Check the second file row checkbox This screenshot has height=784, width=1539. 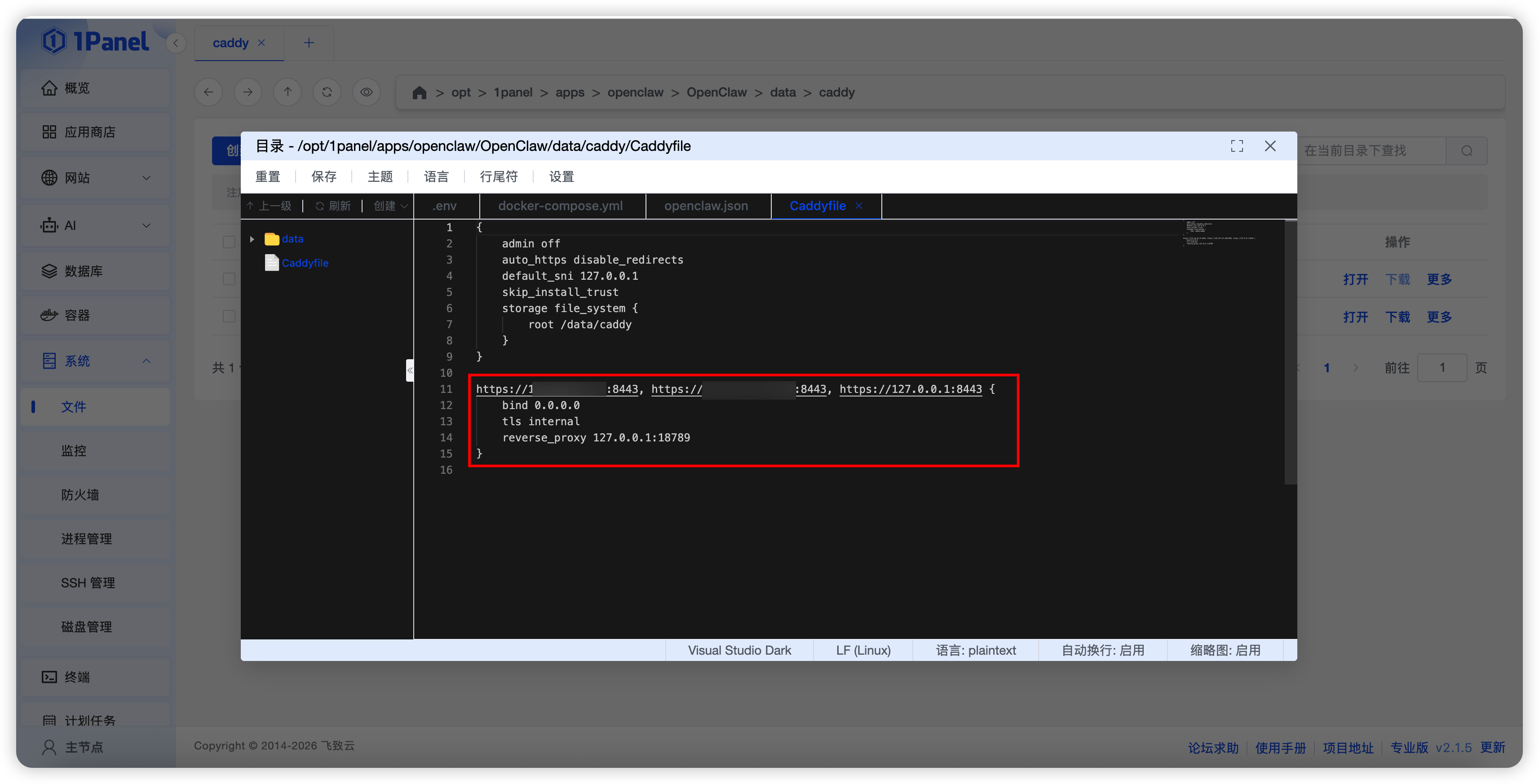point(229,316)
